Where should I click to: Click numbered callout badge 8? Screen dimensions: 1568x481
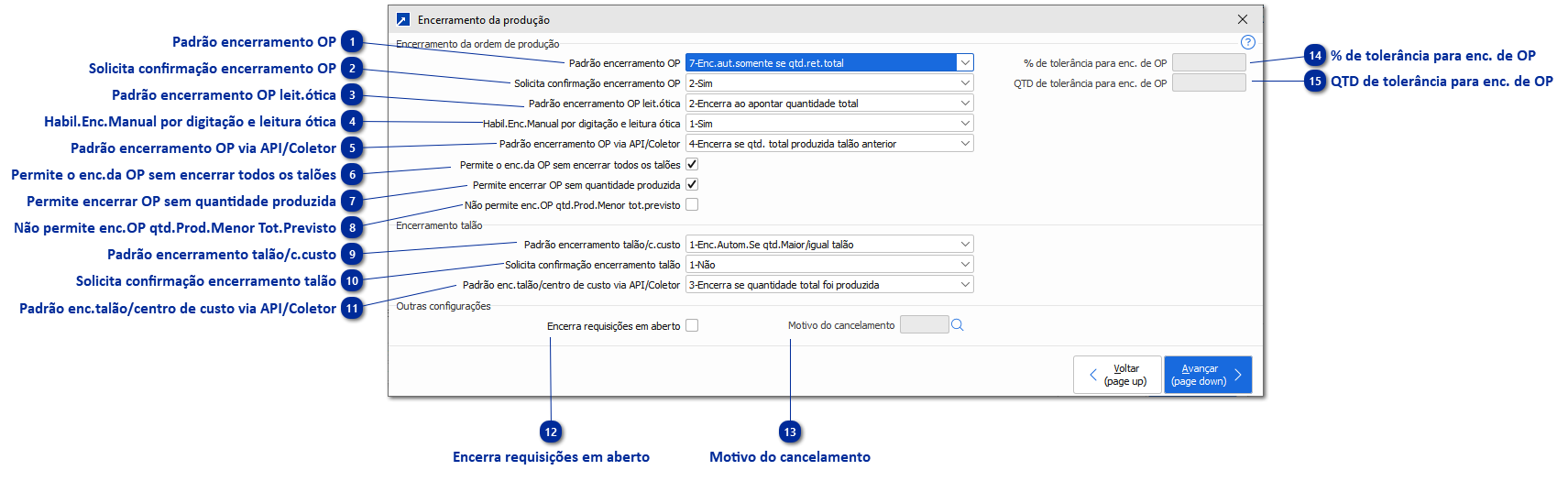352,228
